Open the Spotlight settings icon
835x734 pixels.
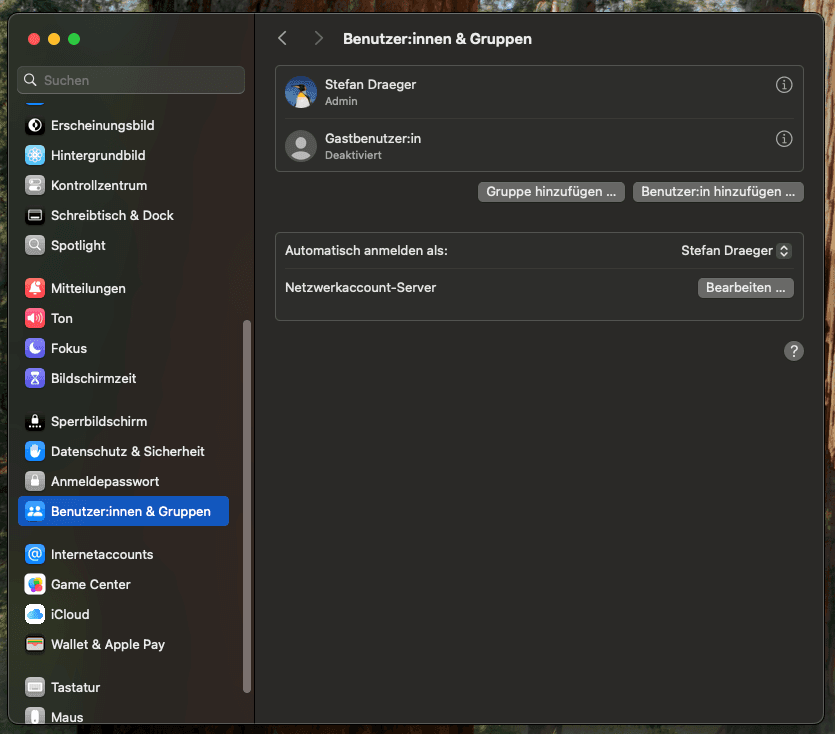[35, 245]
